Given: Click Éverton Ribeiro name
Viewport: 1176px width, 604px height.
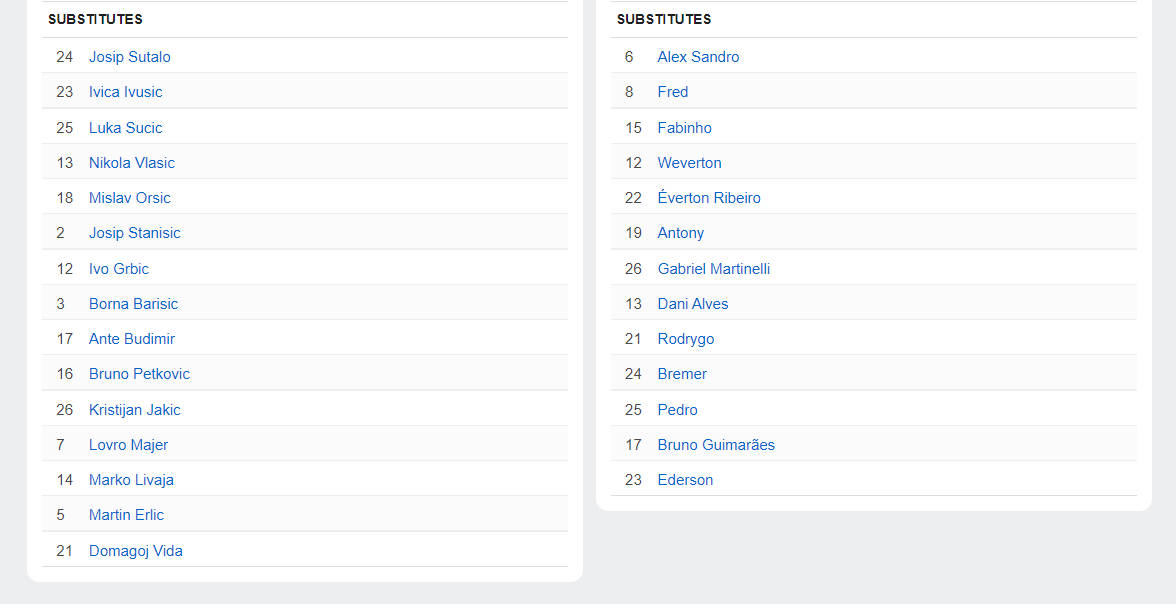Looking at the screenshot, I should point(709,198).
